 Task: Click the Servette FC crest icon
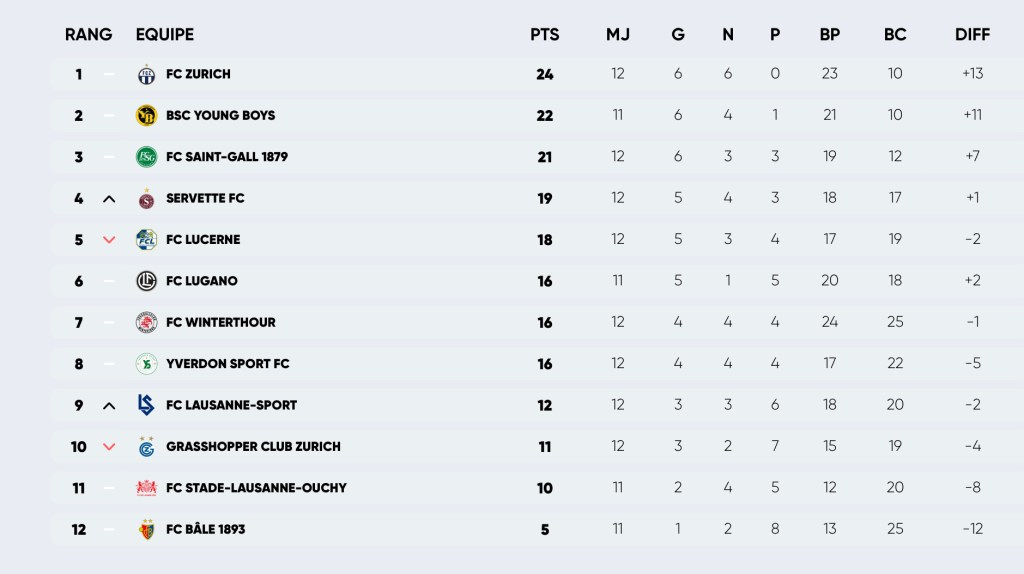[x=146, y=198]
